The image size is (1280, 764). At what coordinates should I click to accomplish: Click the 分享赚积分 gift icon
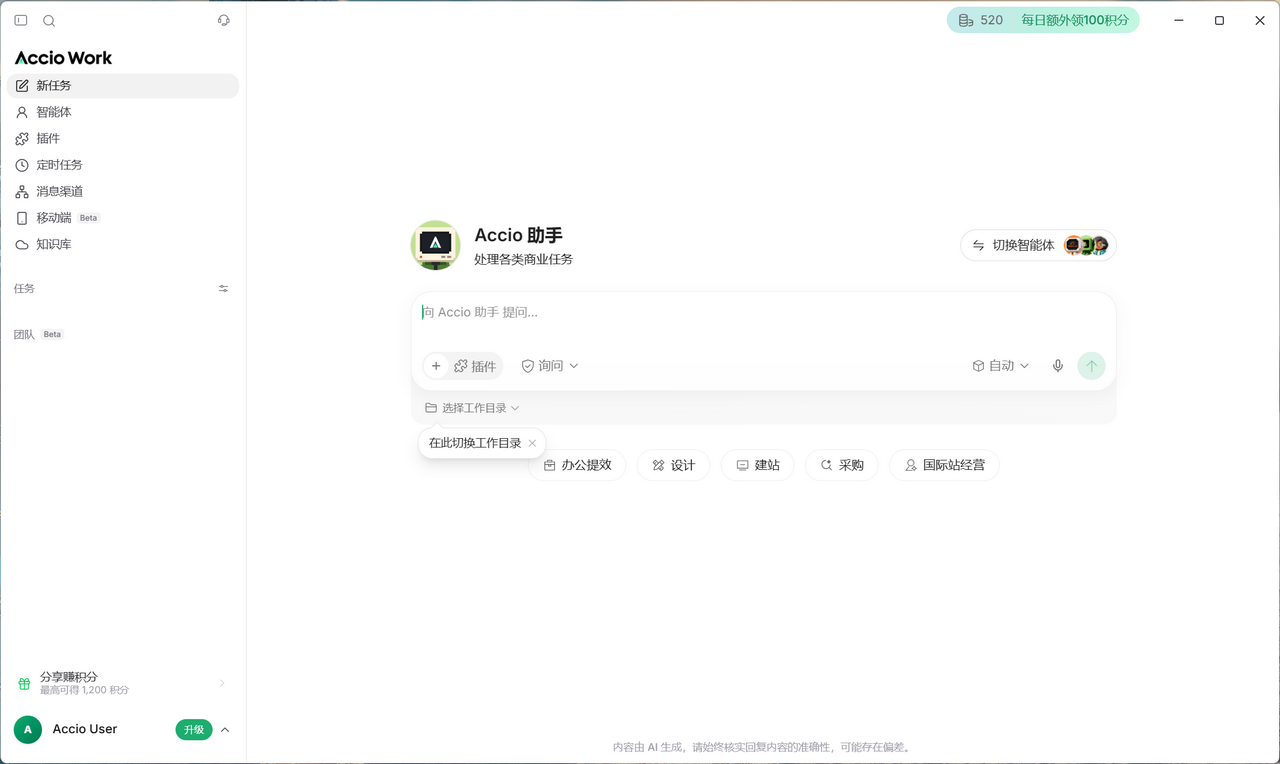[24, 684]
